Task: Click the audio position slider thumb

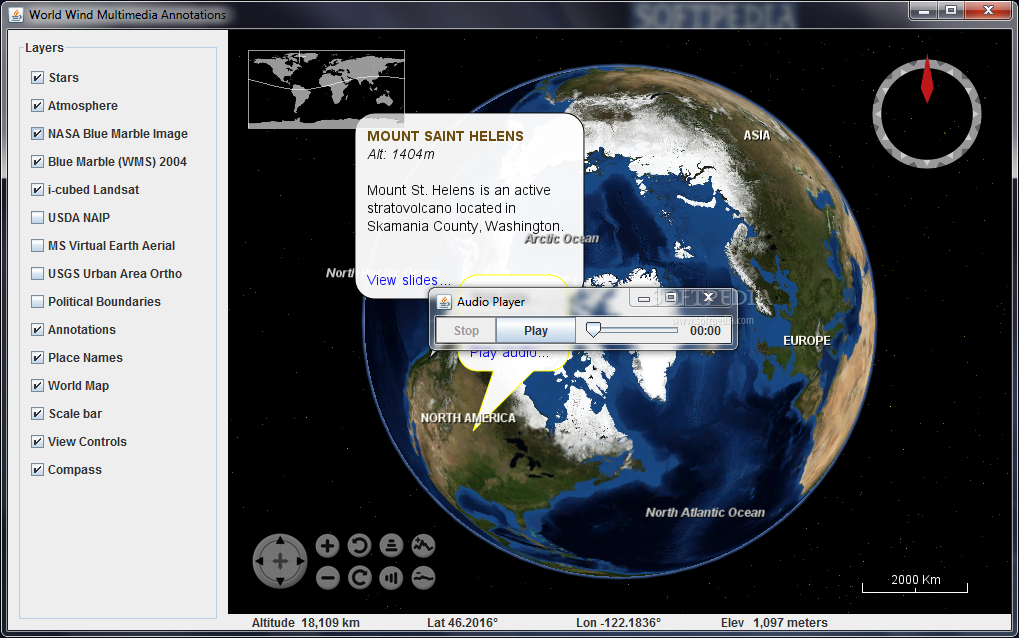Action: tap(593, 329)
